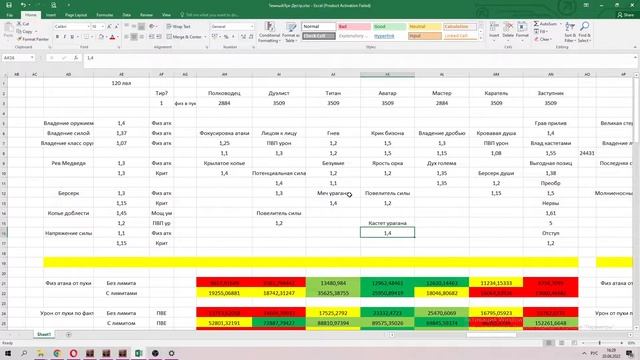Open Find & Select menu
640x360 pixels.
click(584, 32)
